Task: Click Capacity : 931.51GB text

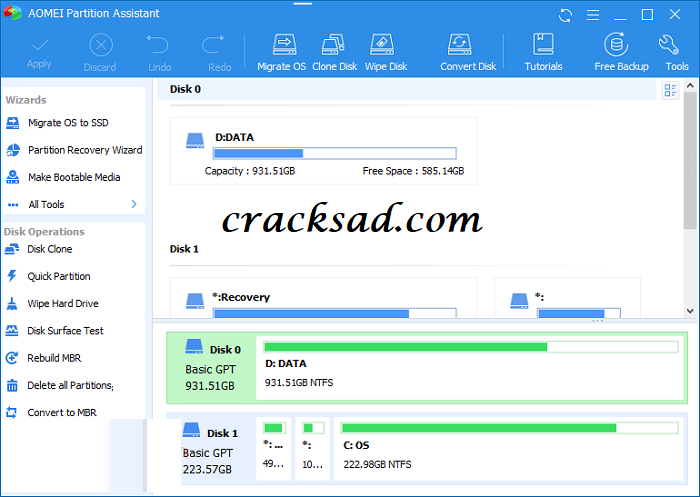Action: (x=250, y=171)
